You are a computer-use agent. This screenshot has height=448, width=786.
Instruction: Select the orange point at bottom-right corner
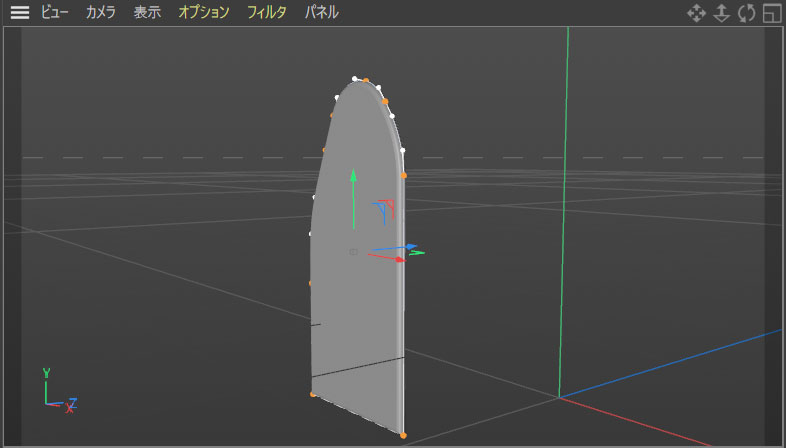tap(403, 435)
